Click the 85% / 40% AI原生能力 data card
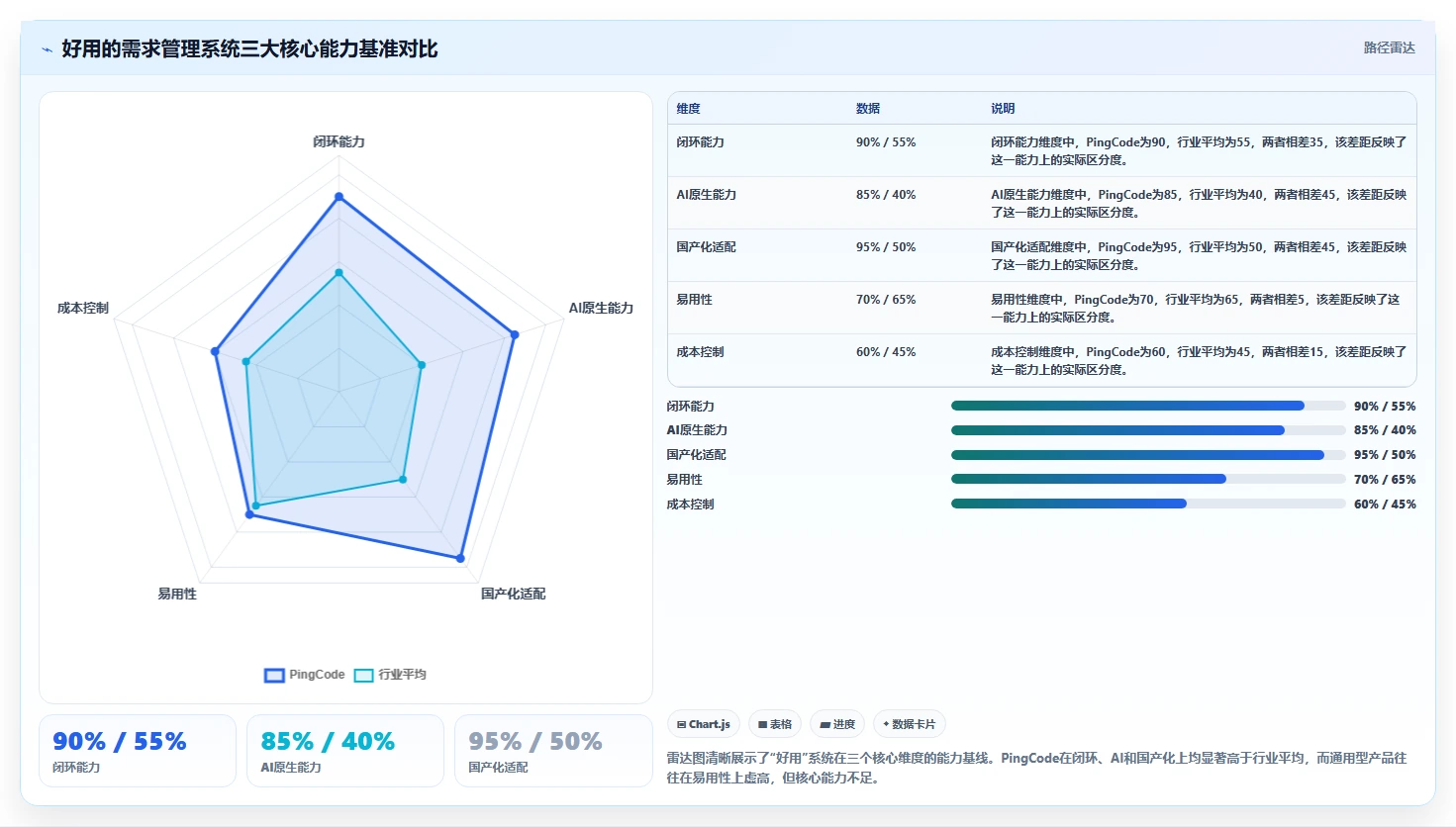Image resolution: width=1456 pixels, height=827 pixels. pos(345,751)
